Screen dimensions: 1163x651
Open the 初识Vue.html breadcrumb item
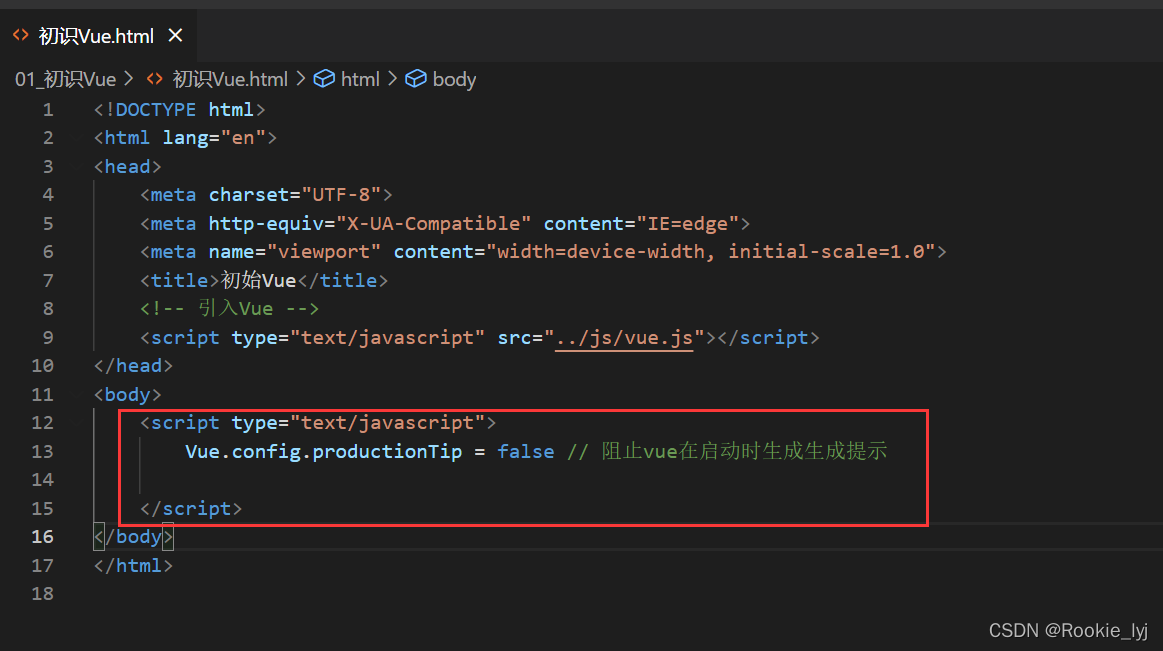(230, 79)
